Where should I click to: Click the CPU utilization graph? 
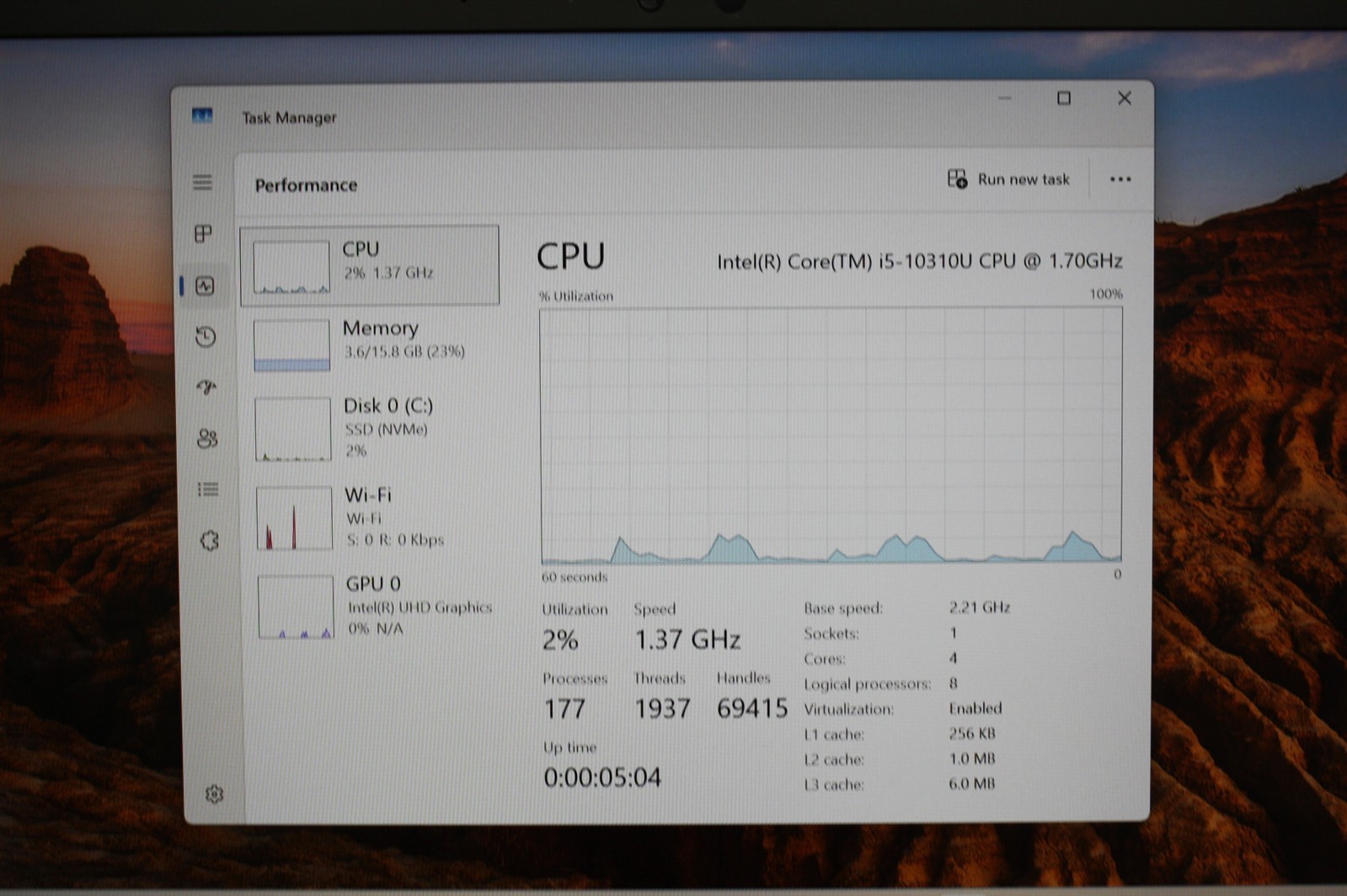click(831, 435)
